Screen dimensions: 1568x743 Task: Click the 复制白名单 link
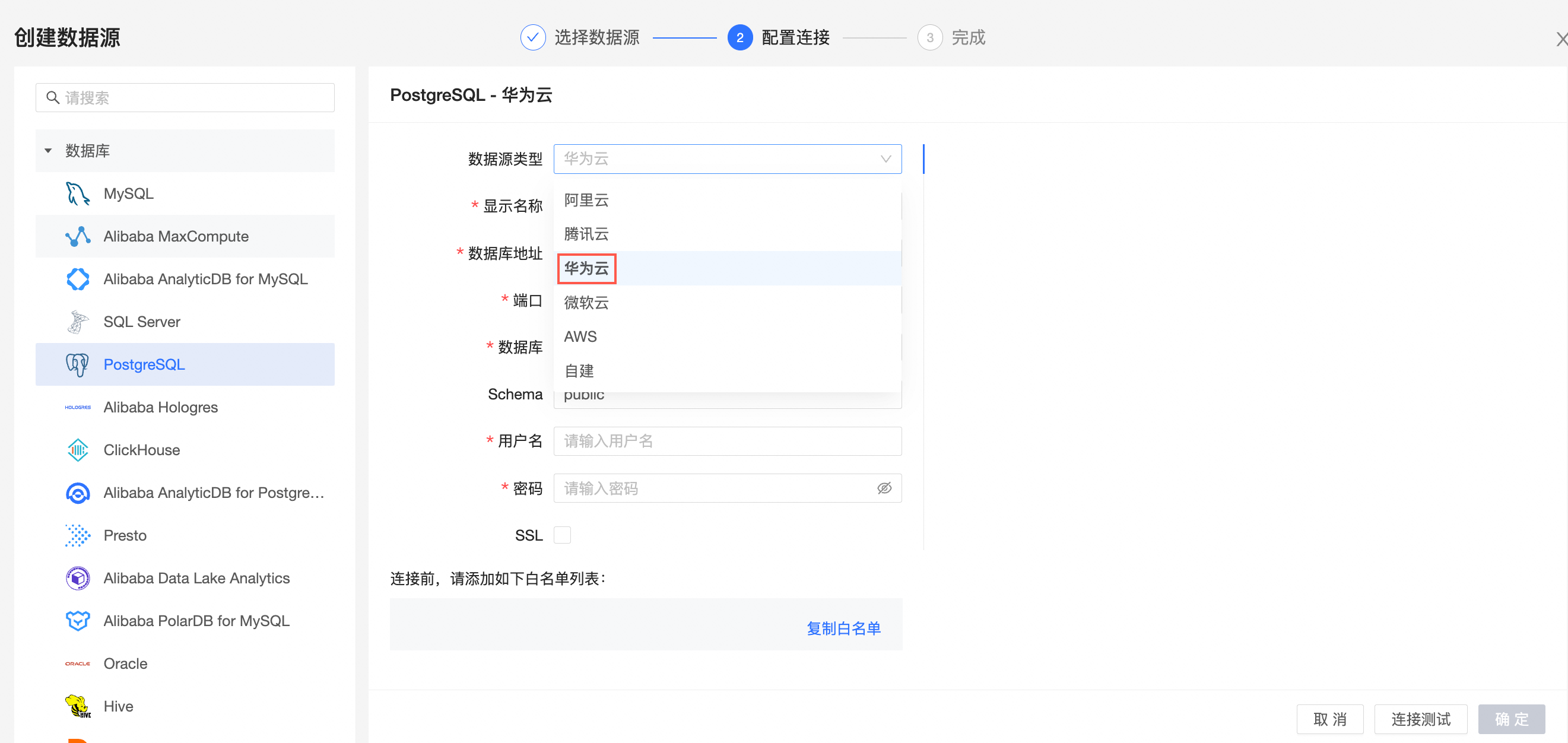[844, 628]
